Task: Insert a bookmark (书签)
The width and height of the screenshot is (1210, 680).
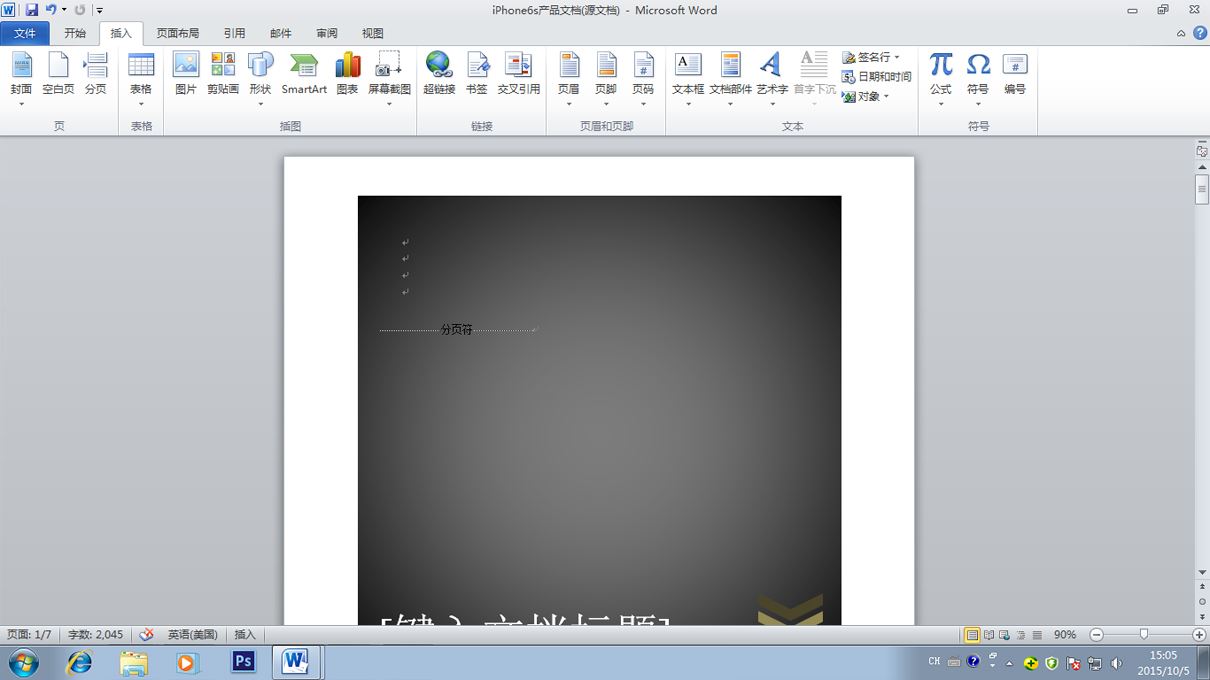Action: pyautogui.click(x=477, y=75)
